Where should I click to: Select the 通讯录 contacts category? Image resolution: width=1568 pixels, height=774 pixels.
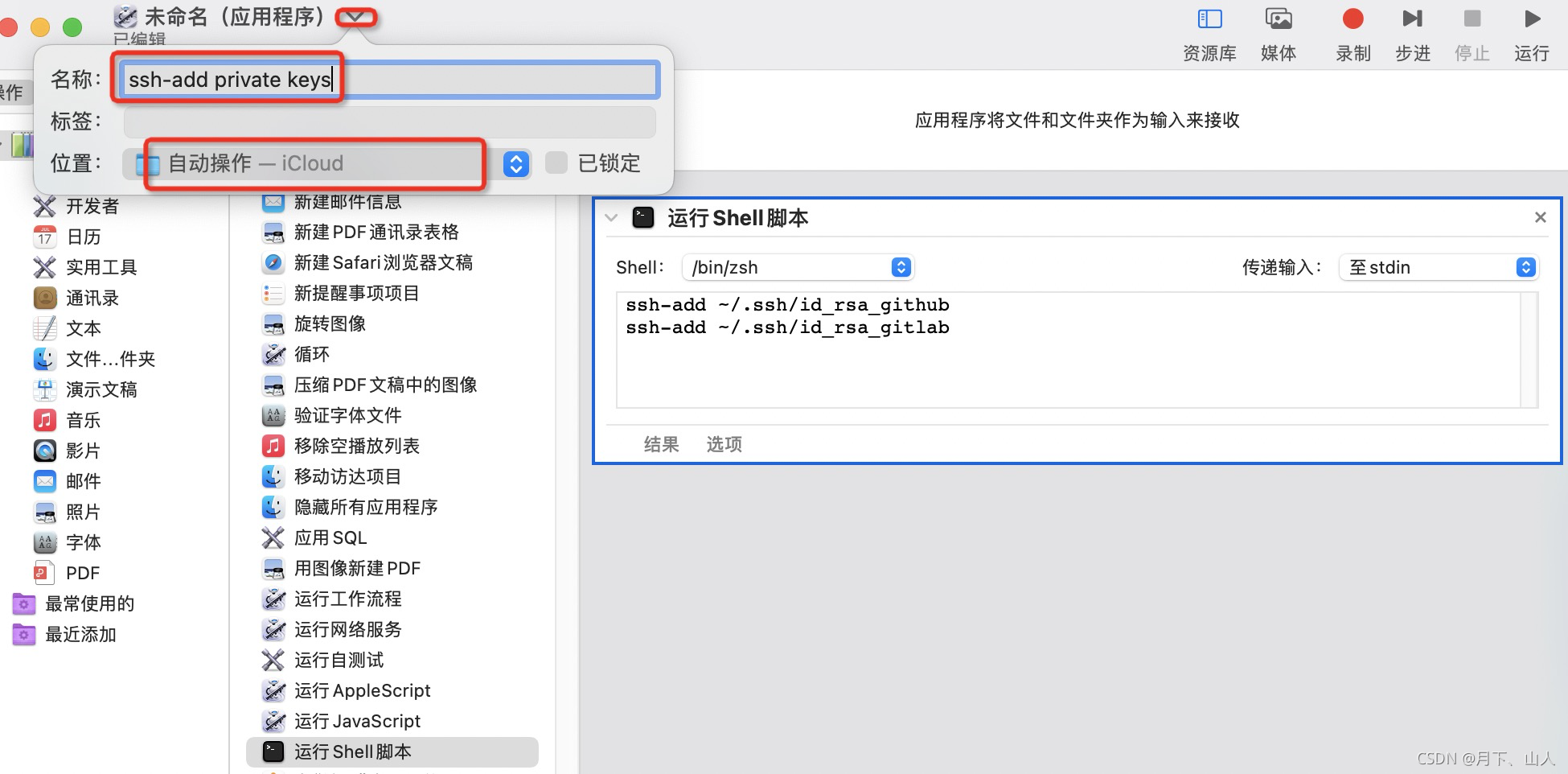point(92,298)
